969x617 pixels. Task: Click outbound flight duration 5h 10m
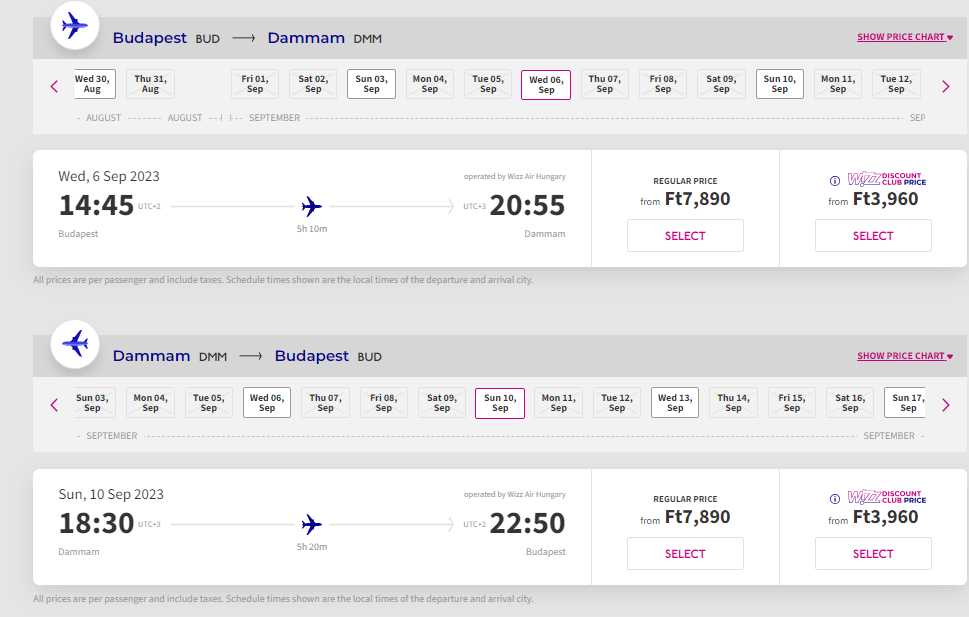[311, 229]
